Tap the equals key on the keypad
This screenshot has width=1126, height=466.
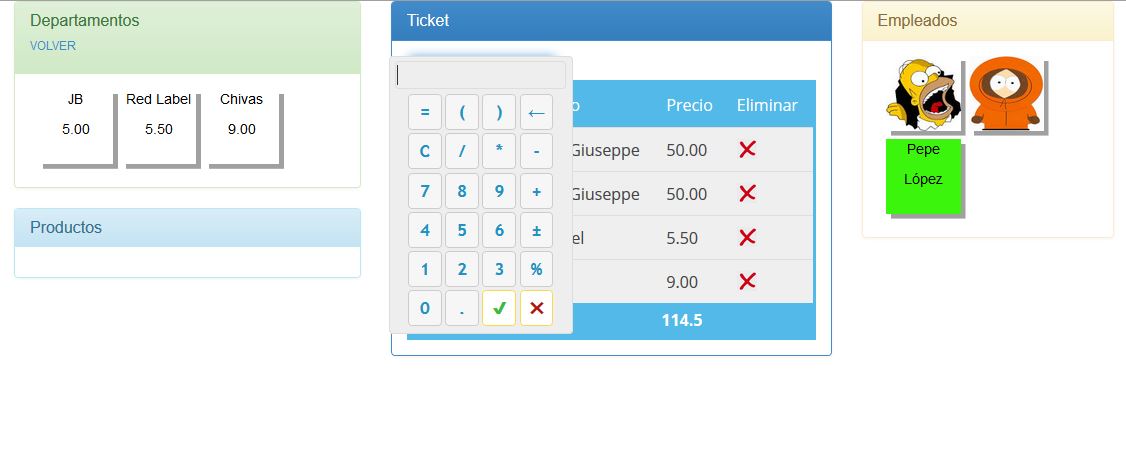425,112
